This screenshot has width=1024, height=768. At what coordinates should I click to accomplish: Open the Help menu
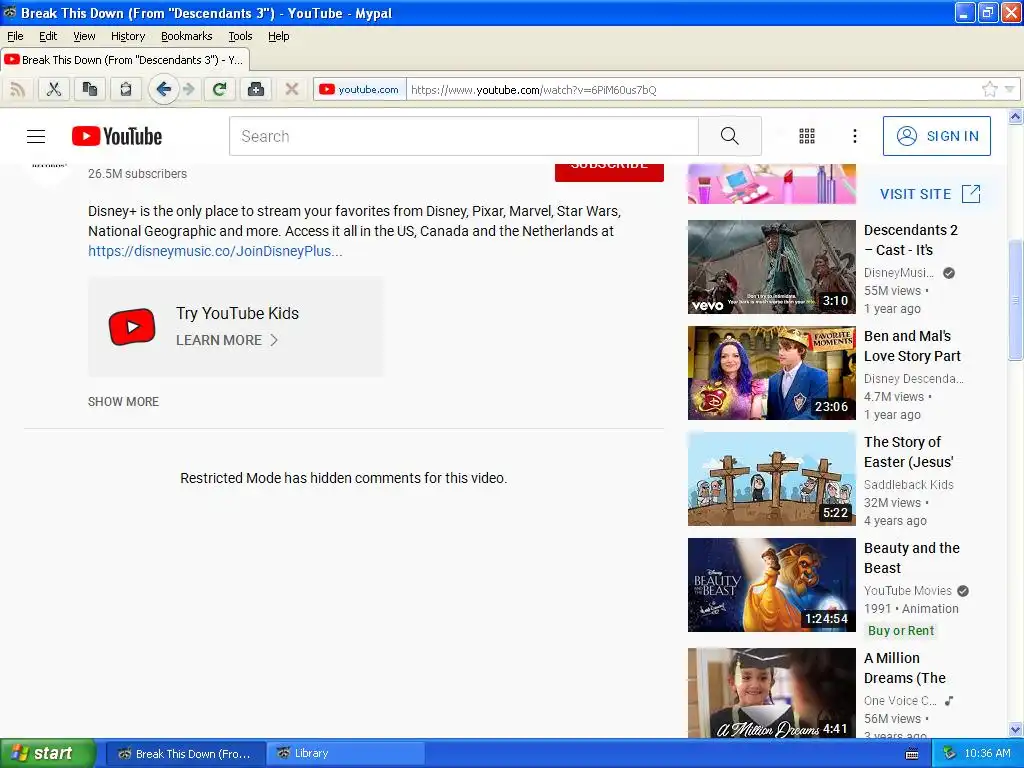pos(278,36)
